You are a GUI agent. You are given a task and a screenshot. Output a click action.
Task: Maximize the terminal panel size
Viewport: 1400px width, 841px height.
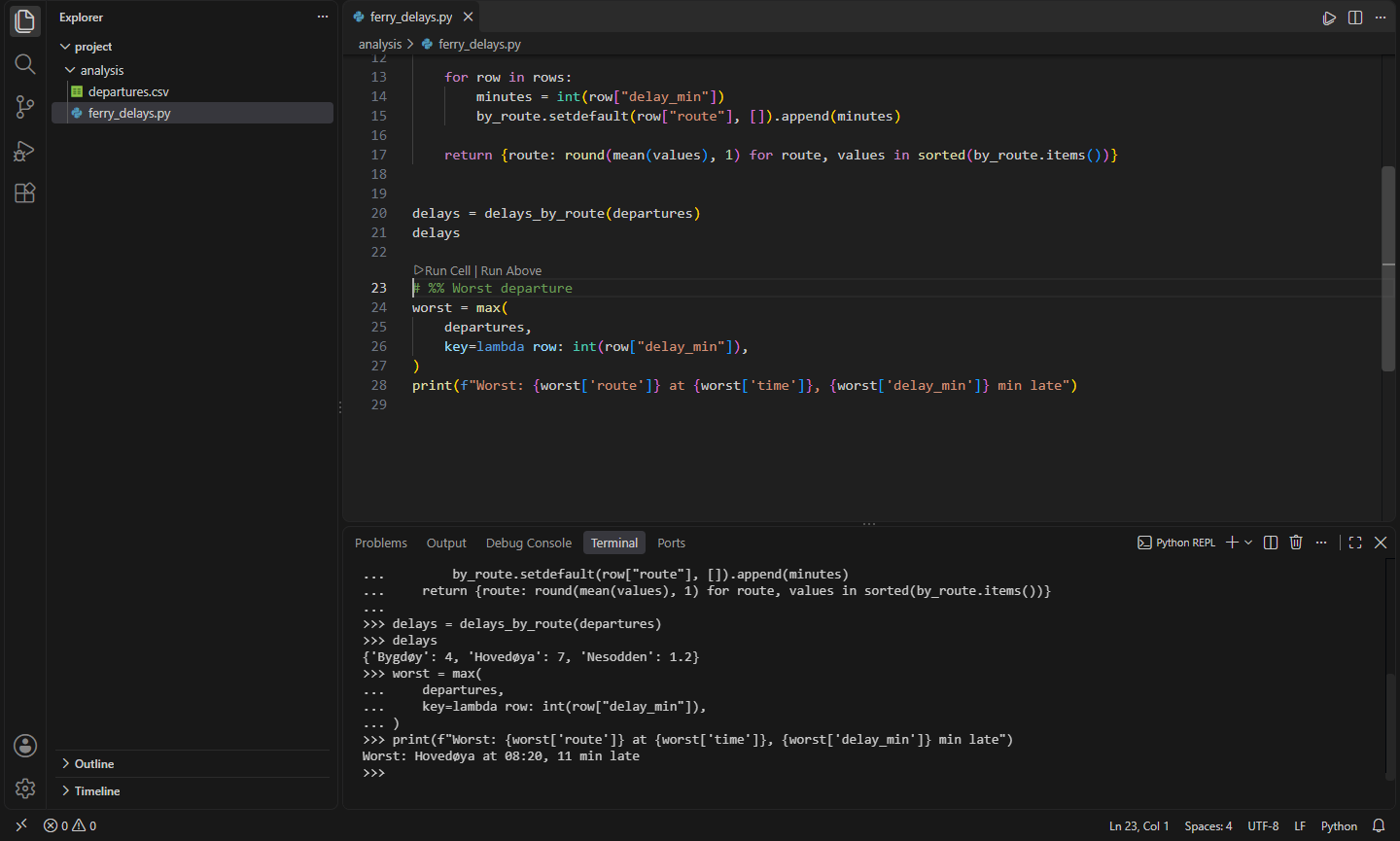pyautogui.click(x=1355, y=543)
